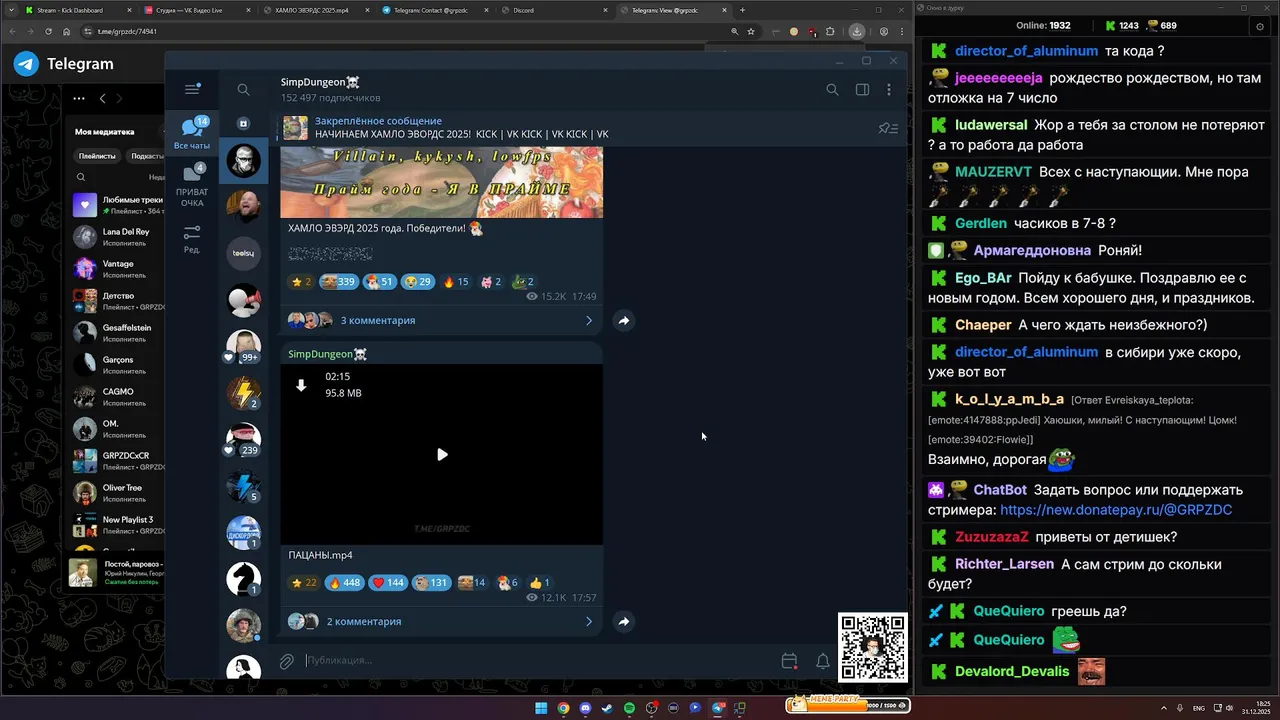The image size is (1280, 720).
Task: Toggle the thumbs up 1 reaction
Action: (539, 582)
